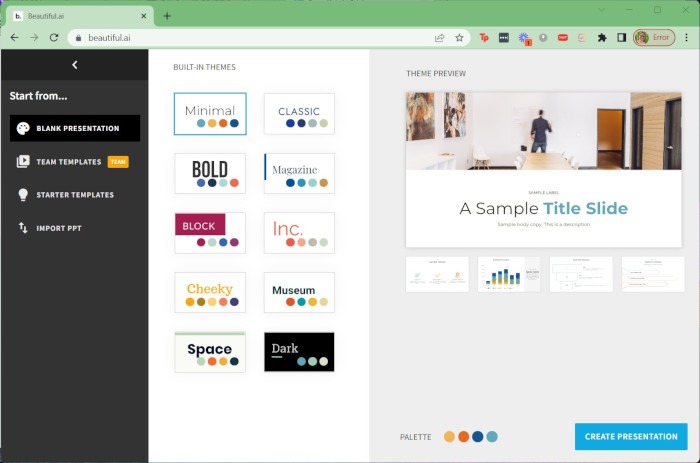This screenshot has height=463, width=700.
Task: Open the fourth small preview slide thumbnail
Action: point(653,274)
